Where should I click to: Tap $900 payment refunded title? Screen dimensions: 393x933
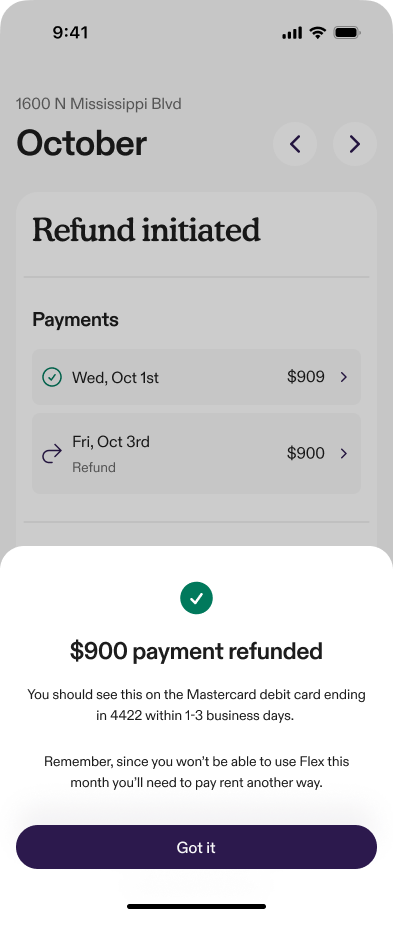(196, 651)
